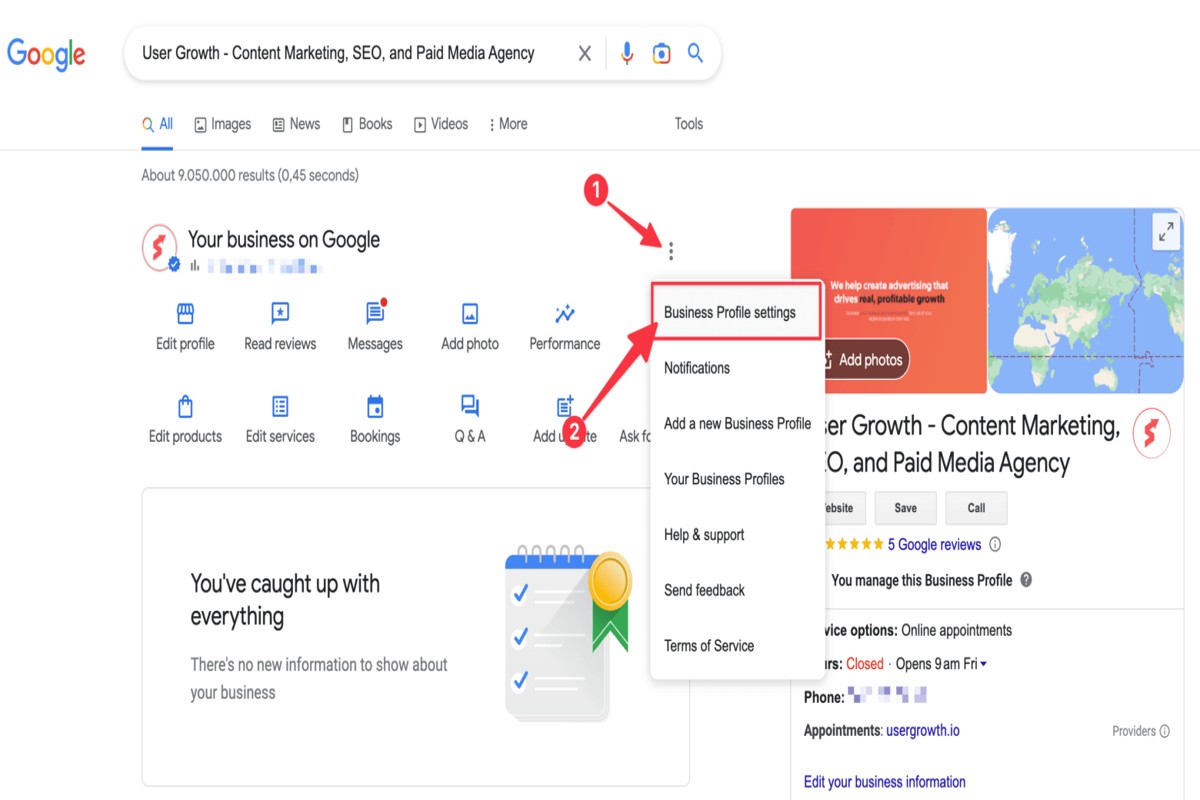Click the Edit profile storefront icon
This screenshot has height=800, width=1200.
[x=185, y=314]
